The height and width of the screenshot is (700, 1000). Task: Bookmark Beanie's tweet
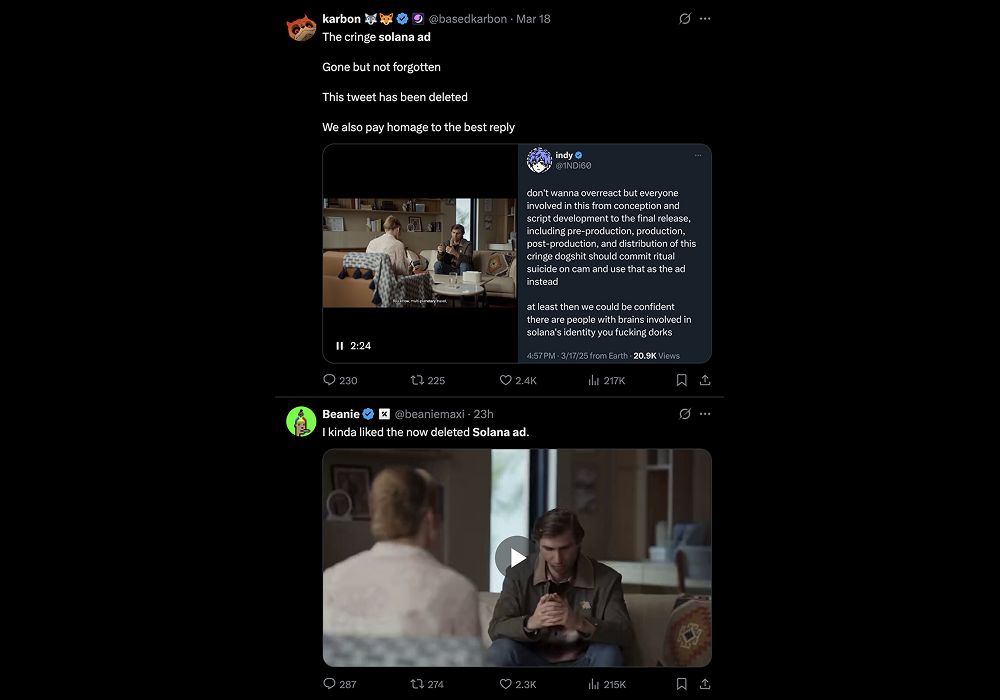pos(681,684)
